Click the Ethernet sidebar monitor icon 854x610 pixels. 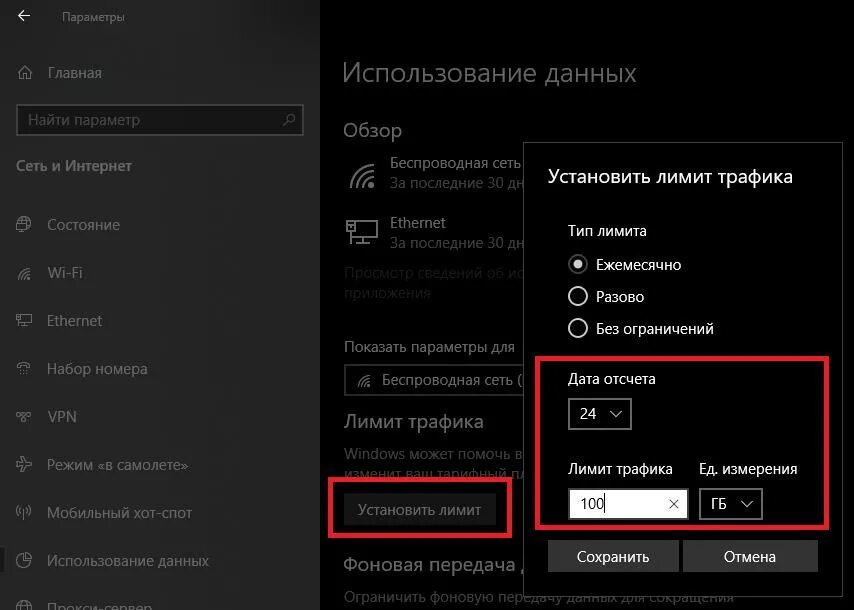(24, 320)
